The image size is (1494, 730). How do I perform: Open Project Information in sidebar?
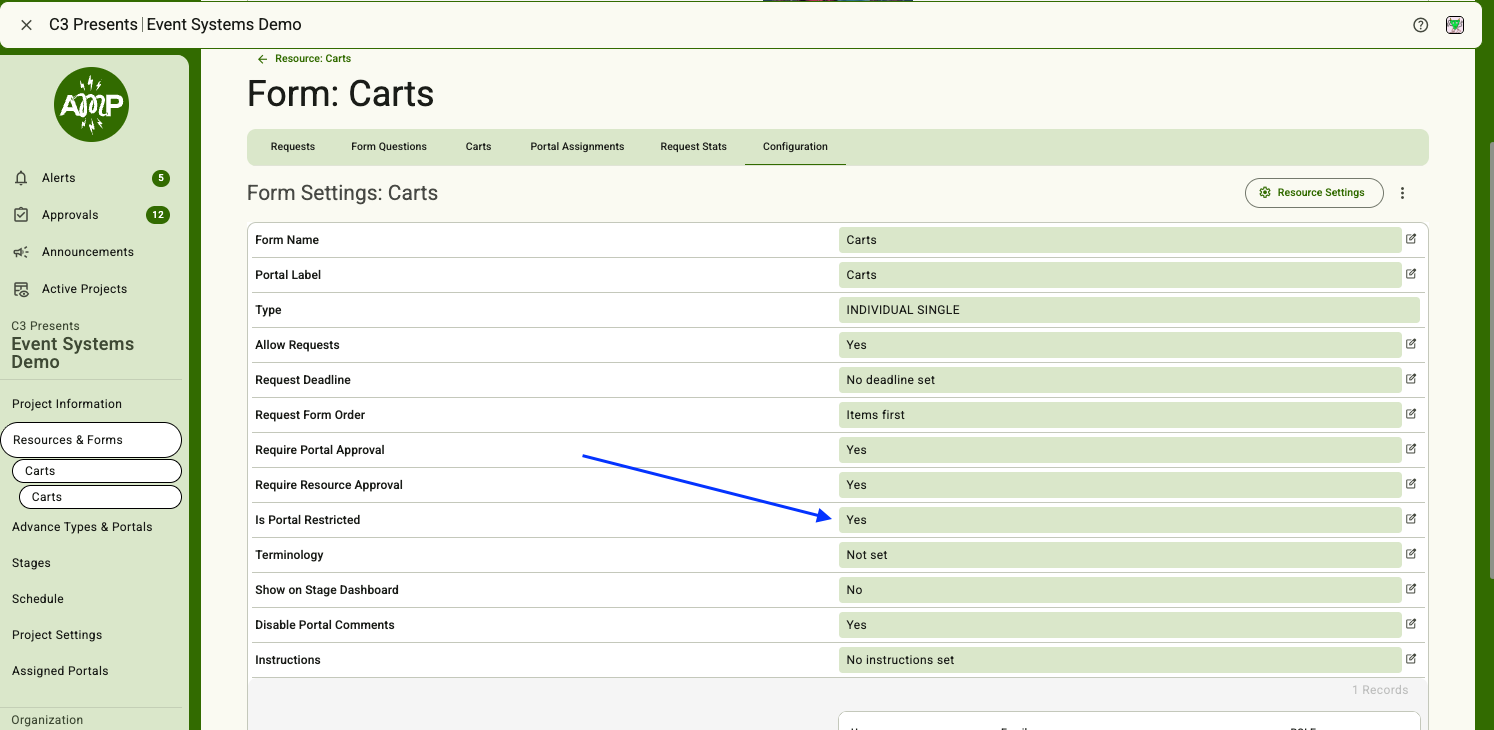tap(67, 404)
